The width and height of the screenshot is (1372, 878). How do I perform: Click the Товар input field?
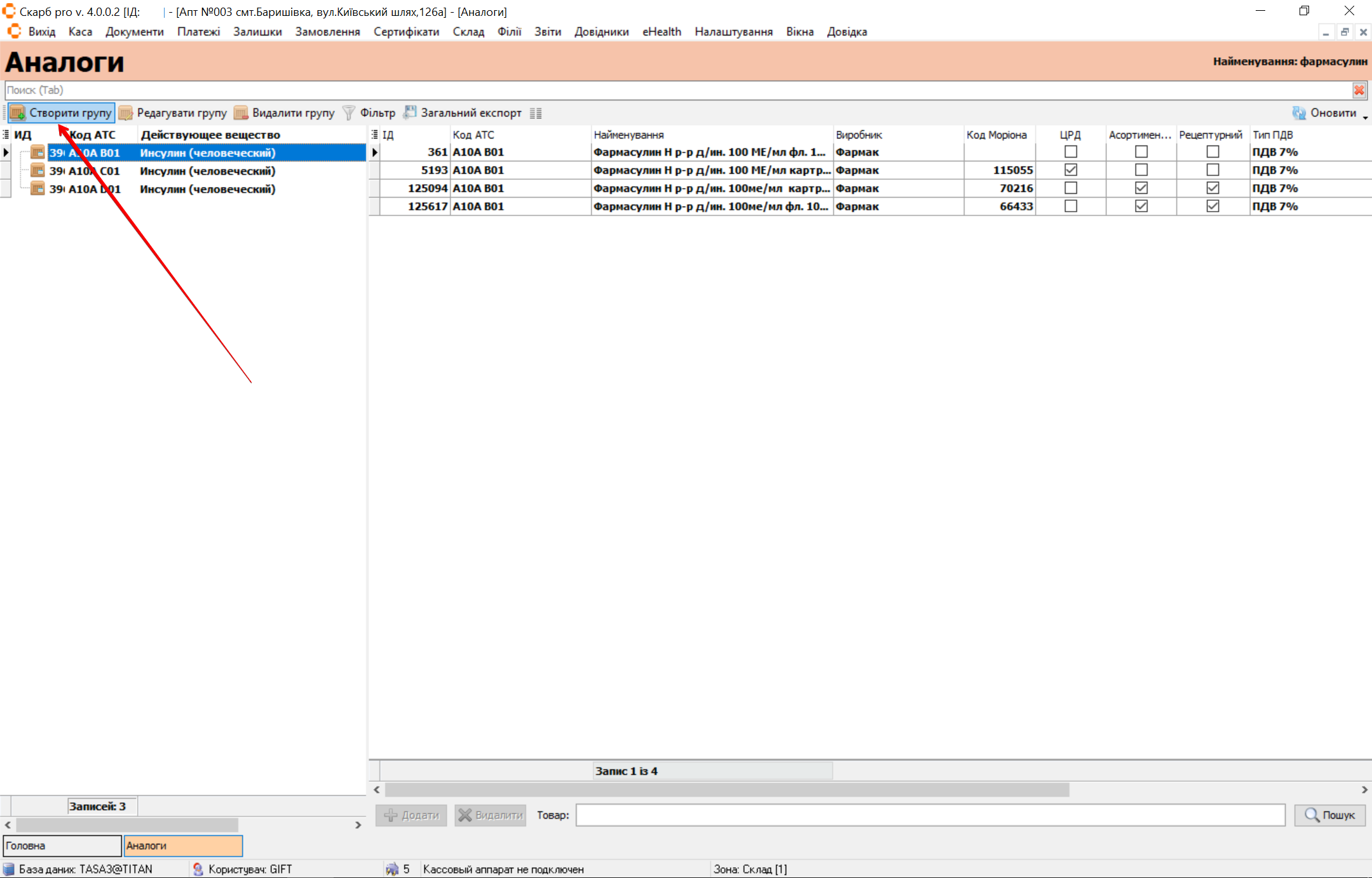click(x=930, y=815)
